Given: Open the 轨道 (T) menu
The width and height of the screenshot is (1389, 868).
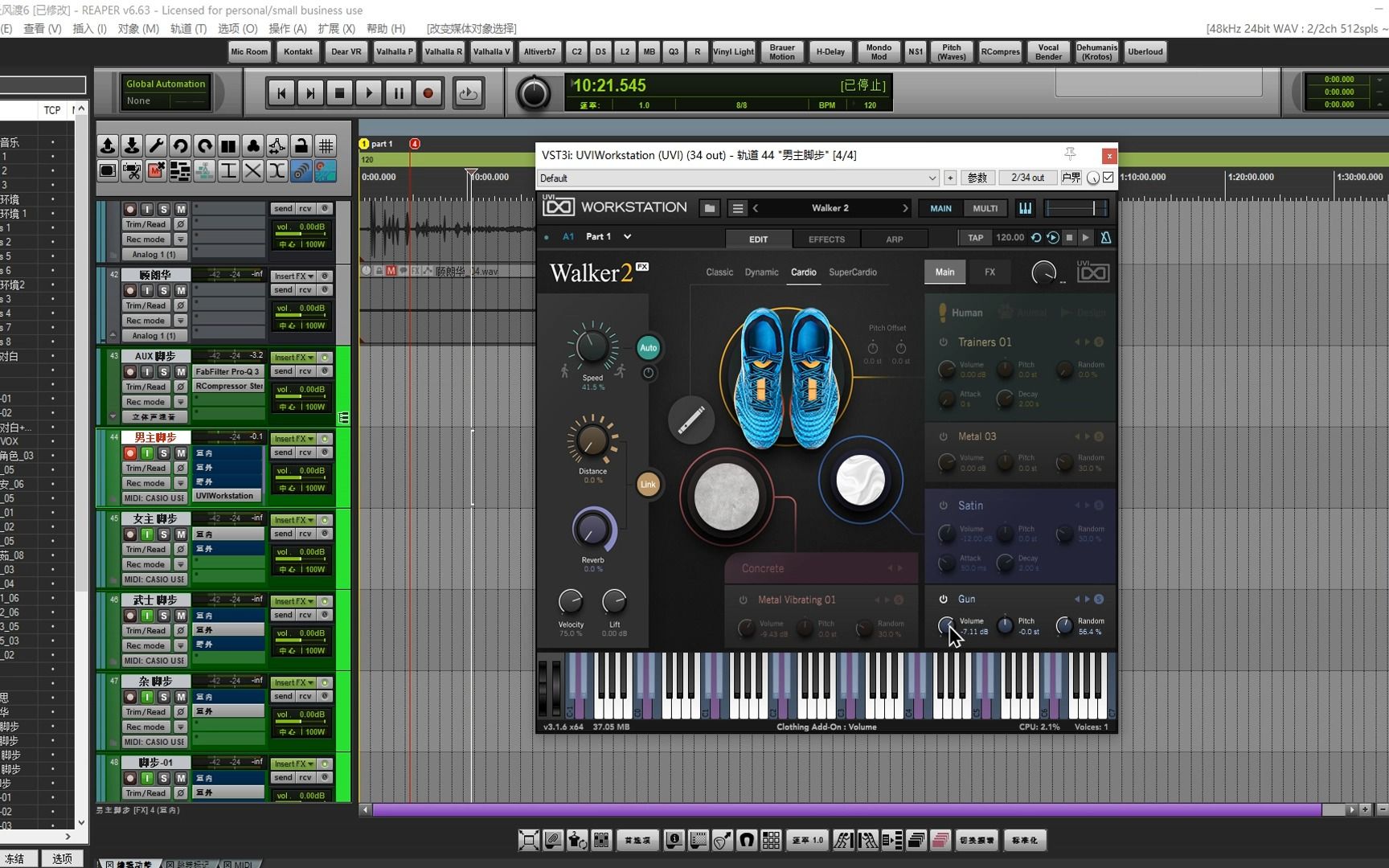Looking at the screenshot, I should [x=188, y=28].
